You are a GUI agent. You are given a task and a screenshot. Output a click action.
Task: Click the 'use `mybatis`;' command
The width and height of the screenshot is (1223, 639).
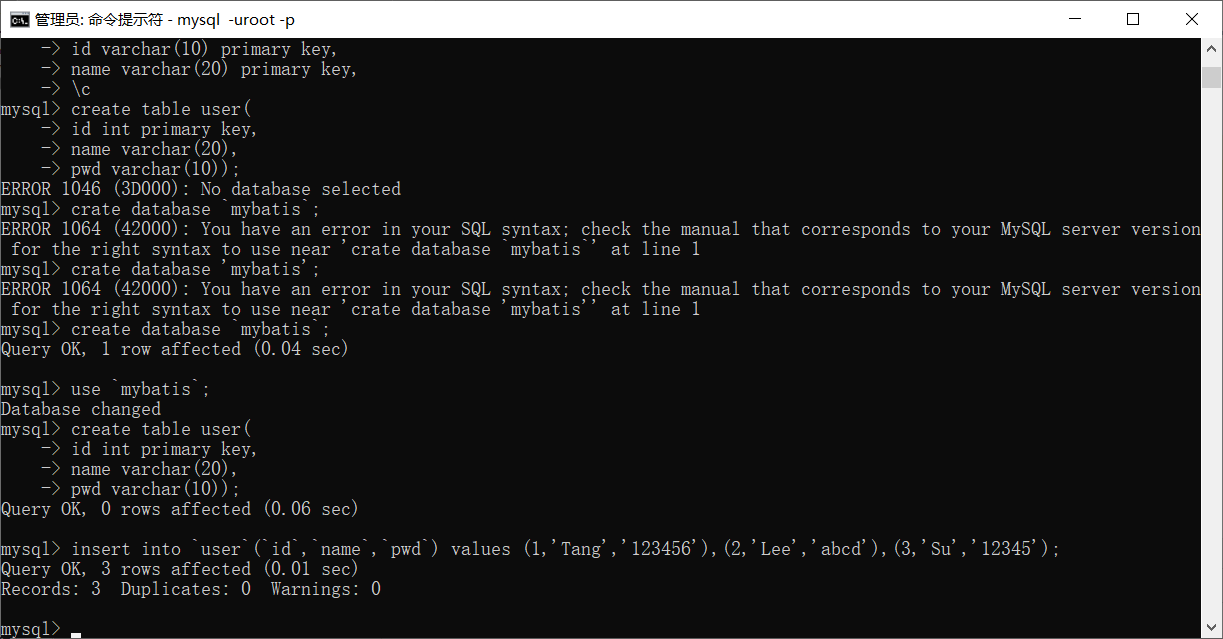(x=141, y=389)
